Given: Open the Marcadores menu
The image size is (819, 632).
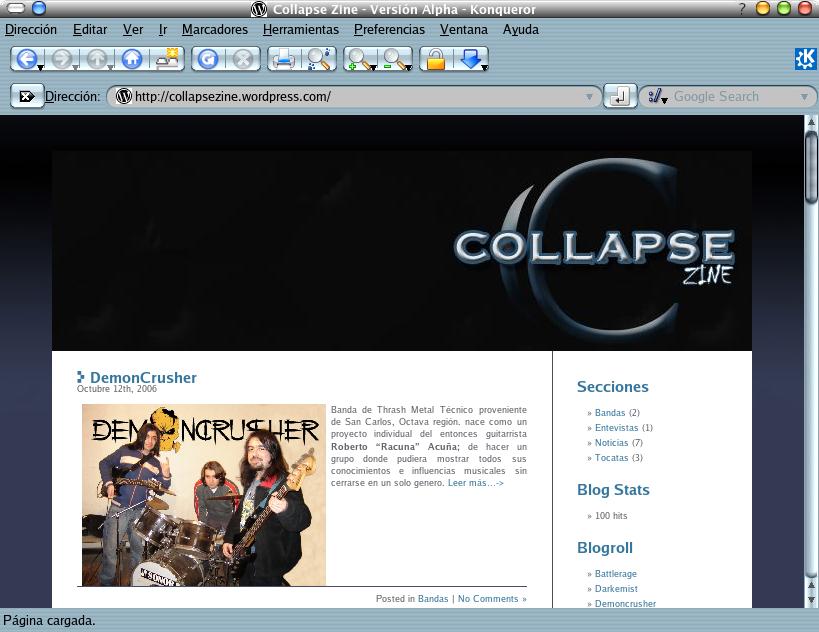Looking at the screenshot, I should tap(215, 30).
